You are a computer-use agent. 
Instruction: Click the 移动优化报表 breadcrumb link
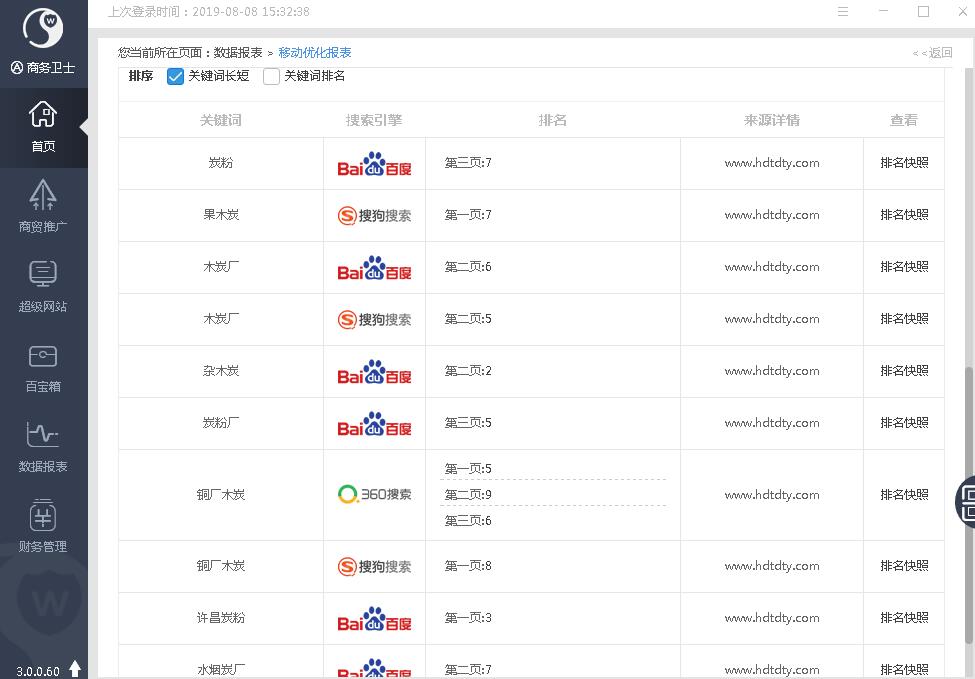315,53
